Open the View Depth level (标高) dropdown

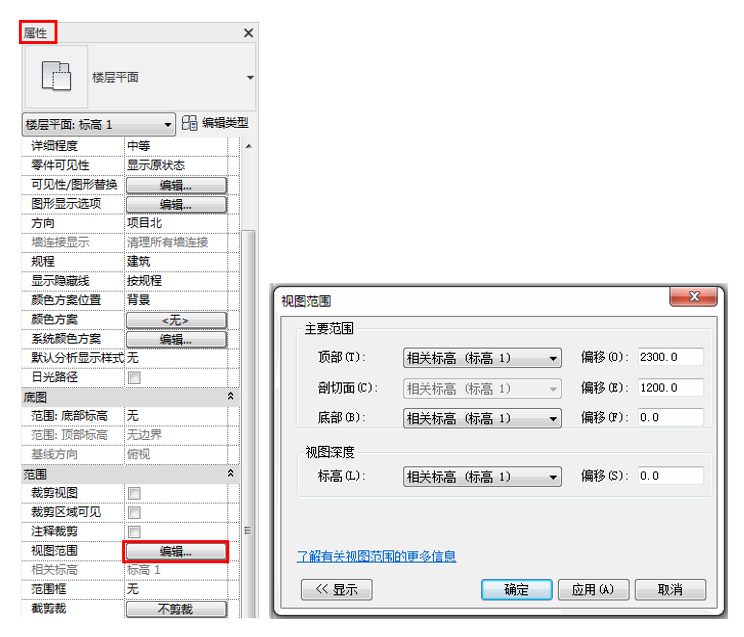point(553,477)
